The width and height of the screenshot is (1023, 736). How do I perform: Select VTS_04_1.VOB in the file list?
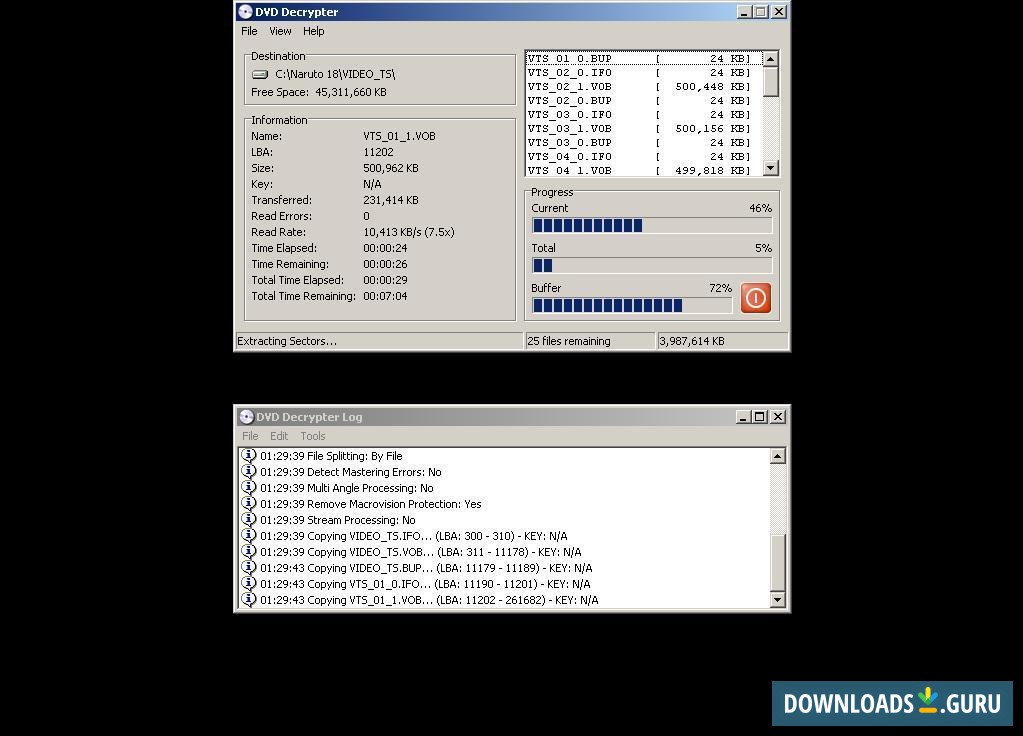pos(643,170)
